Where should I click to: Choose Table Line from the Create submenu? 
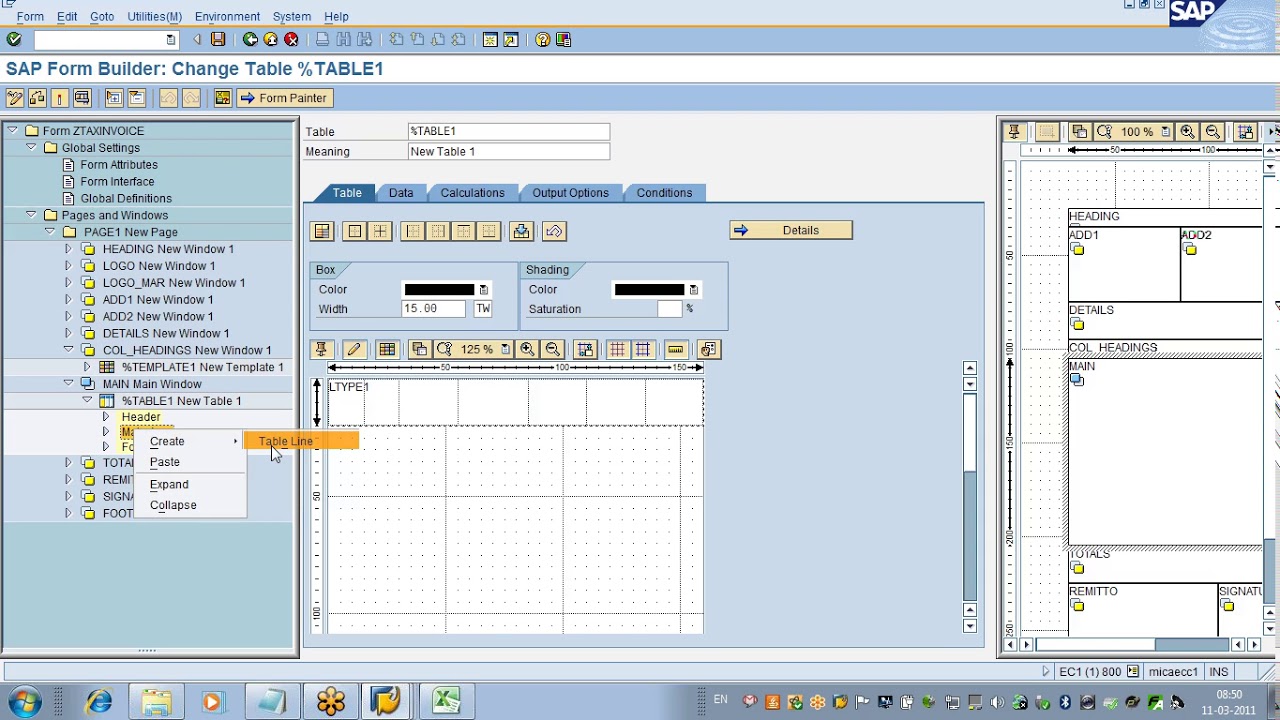click(x=286, y=441)
